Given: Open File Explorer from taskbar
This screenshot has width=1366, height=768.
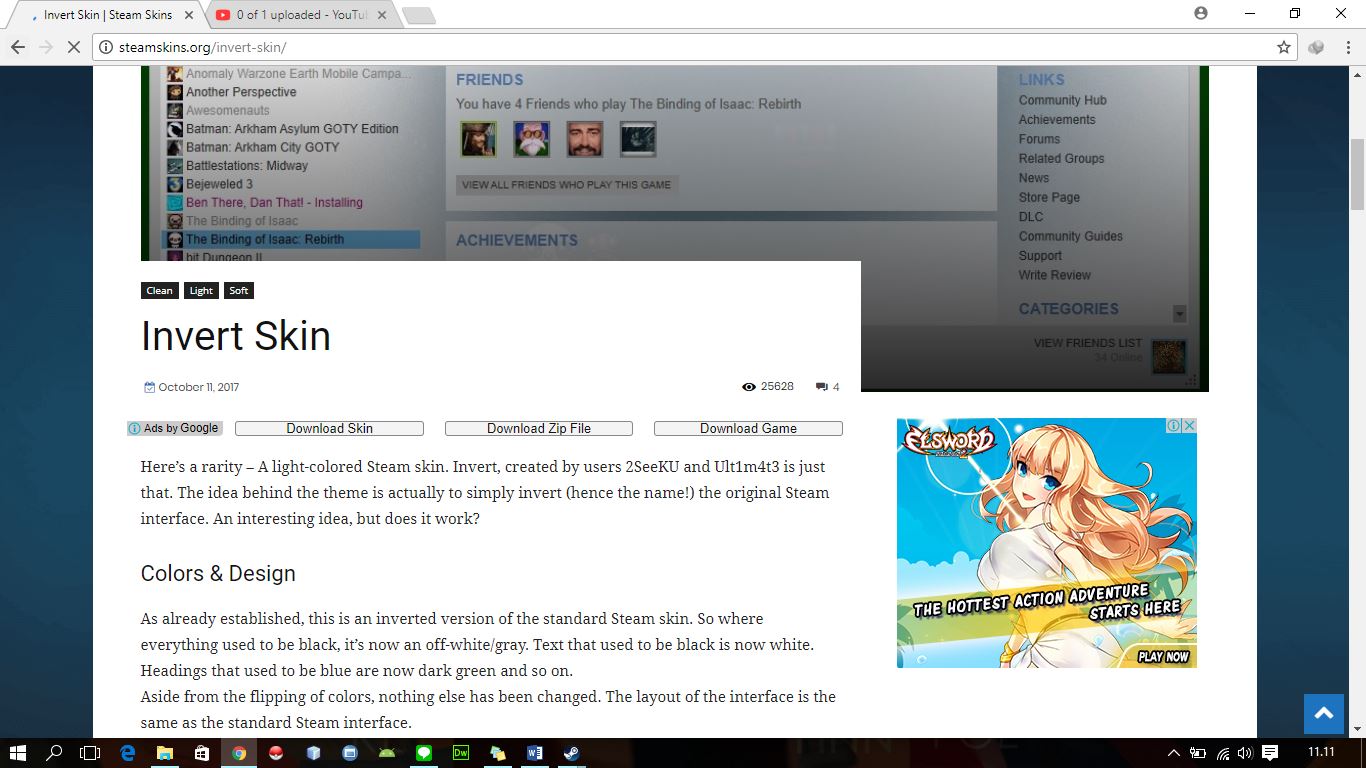Looking at the screenshot, I should pyautogui.click(x=164, y=753).
